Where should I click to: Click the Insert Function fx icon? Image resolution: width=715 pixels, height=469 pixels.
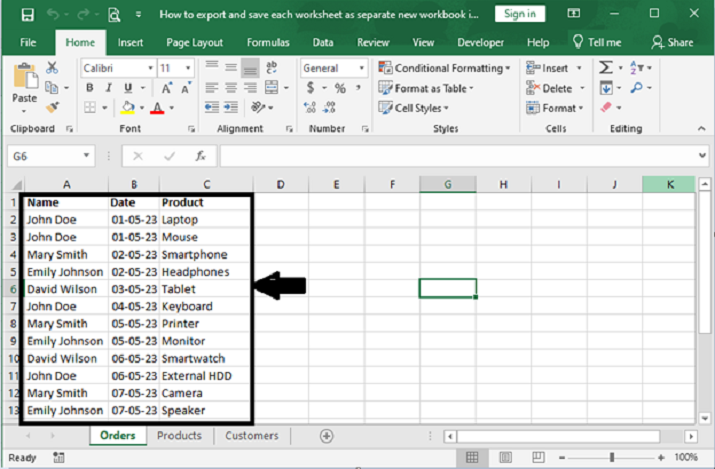point(201,156)
